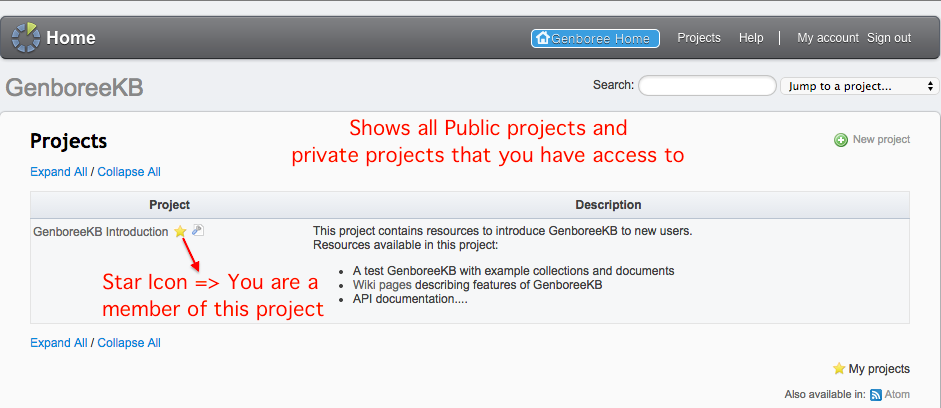Image resolution: width=941 pixels, height=408 pixels.
Task: Click the Genboree Home button
Action: (595, 38)
